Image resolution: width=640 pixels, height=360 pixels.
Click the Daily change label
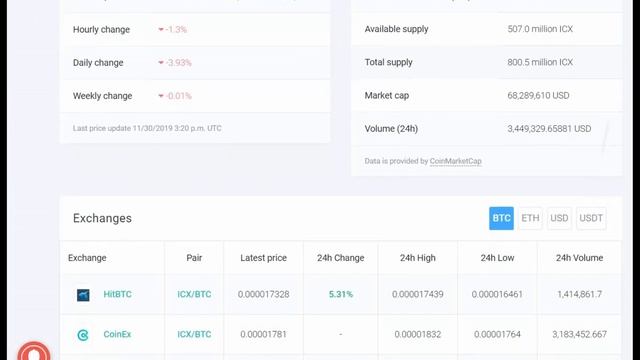pos(98,63)
